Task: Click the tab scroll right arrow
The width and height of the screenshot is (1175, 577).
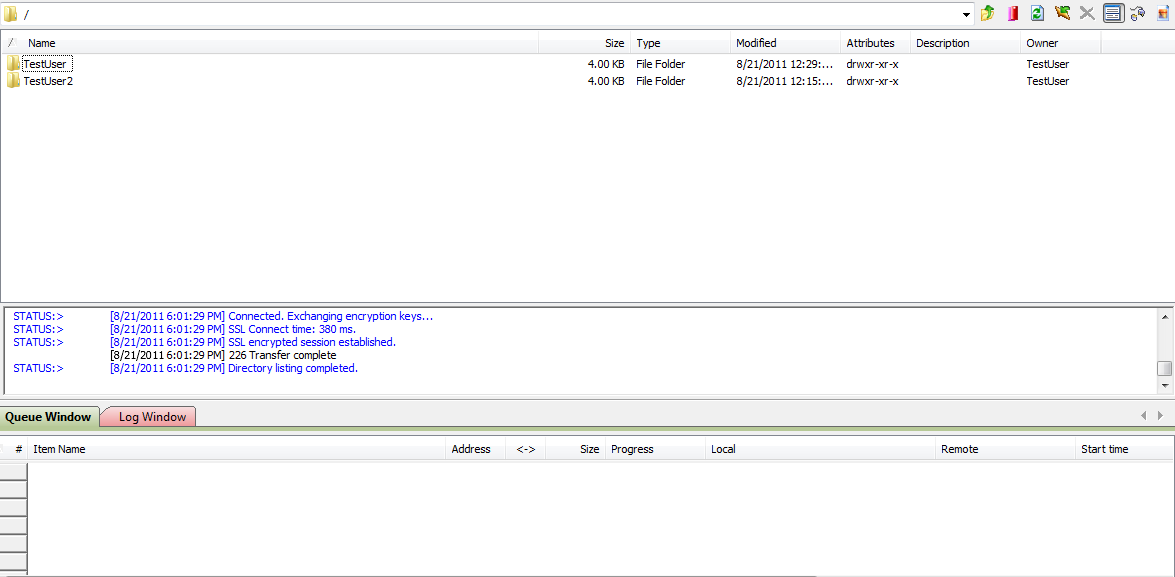Action: click(x=1160, y=415)
